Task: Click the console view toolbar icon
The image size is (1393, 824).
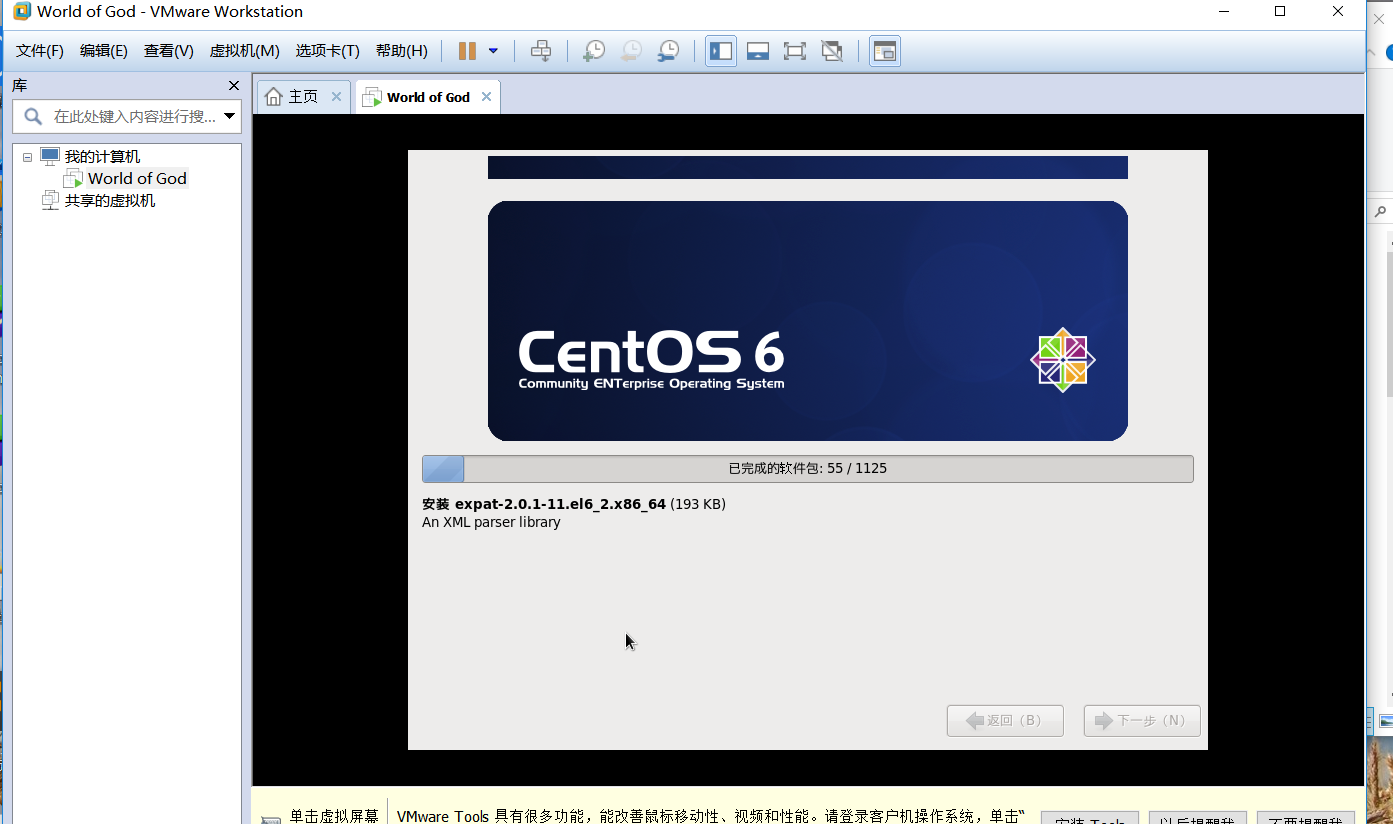Action: click(884, 51)
